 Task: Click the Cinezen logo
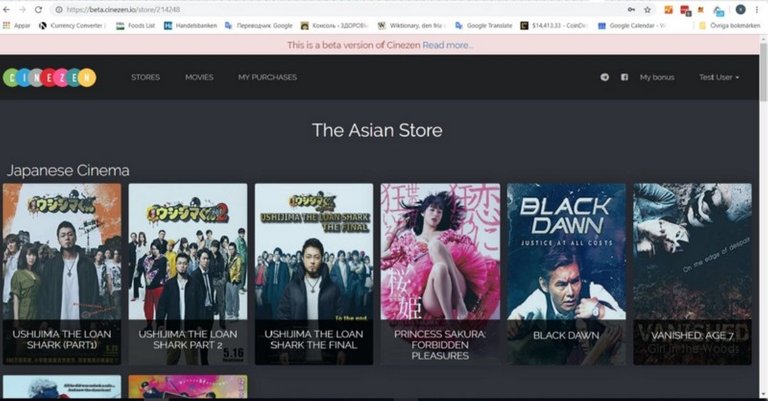tap(49, 77)
